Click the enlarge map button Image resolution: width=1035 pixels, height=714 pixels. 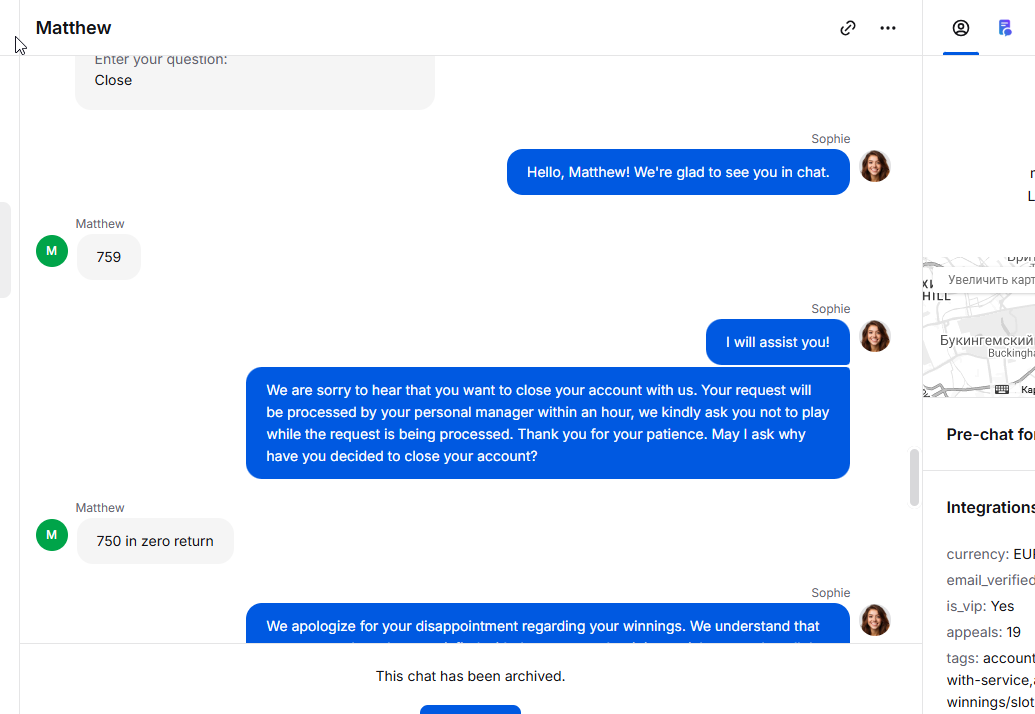pos(990,280)
